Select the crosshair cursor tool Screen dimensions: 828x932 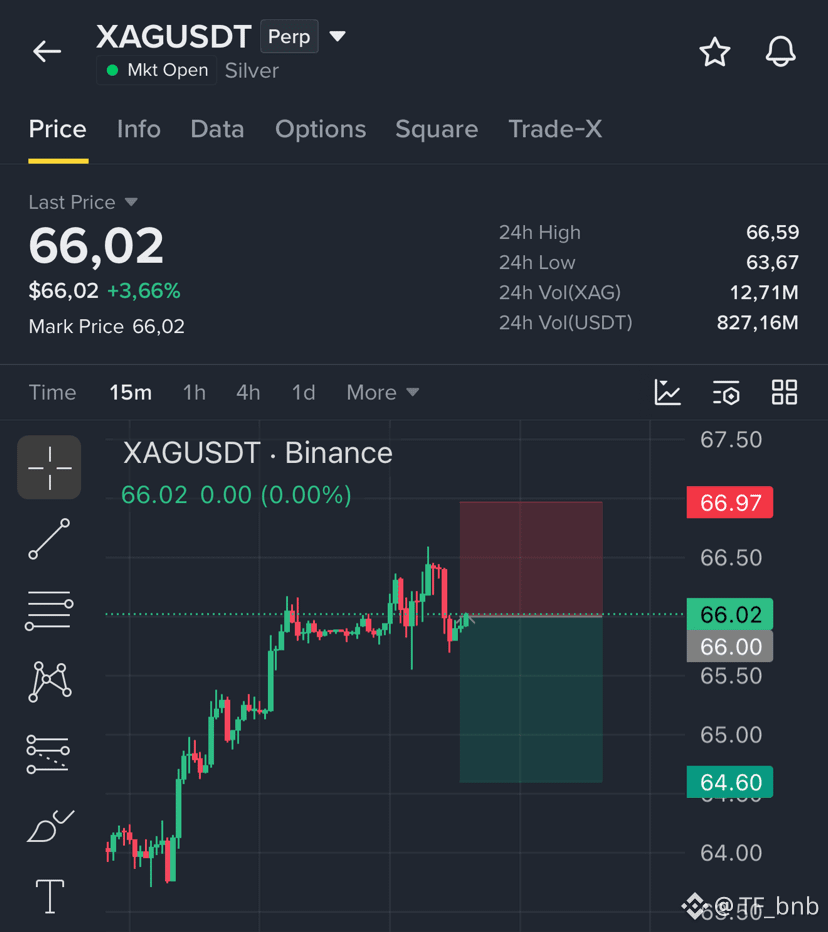[49, 467]
